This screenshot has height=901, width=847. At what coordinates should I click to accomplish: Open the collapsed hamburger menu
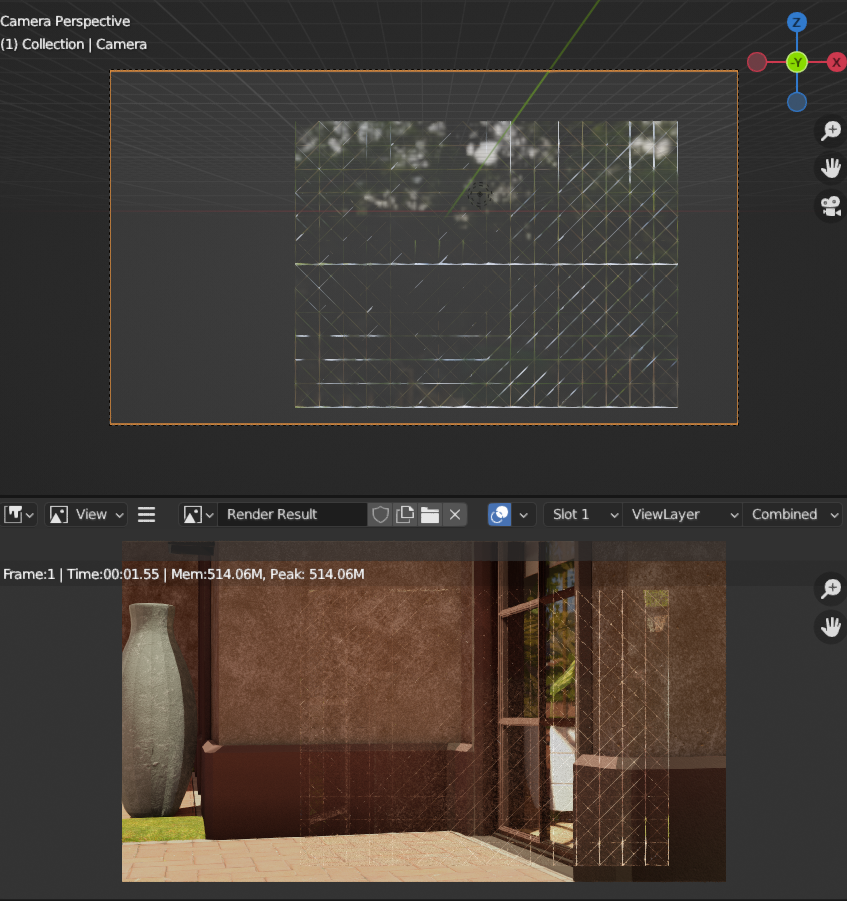tap(147, 514)
